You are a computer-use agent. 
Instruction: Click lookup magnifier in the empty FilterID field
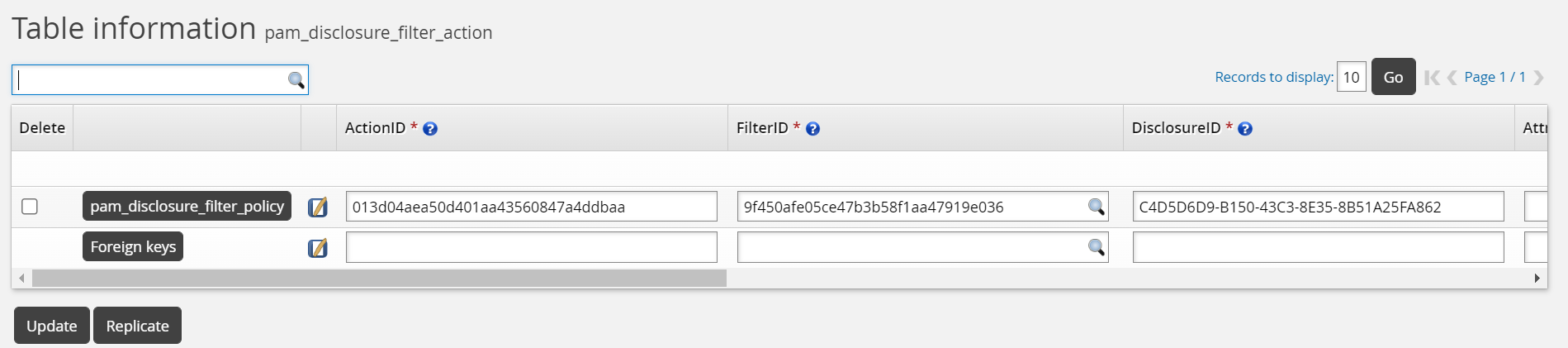[x=1096, y=247]
